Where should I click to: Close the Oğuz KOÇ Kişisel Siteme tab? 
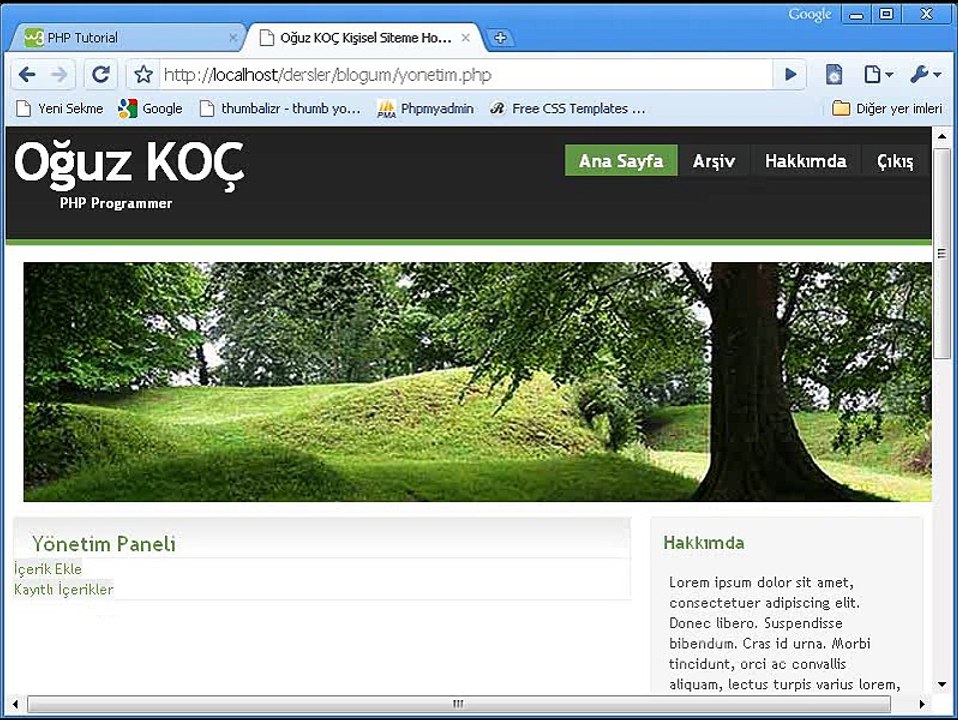pyautogui.click(x=466, y=38)
